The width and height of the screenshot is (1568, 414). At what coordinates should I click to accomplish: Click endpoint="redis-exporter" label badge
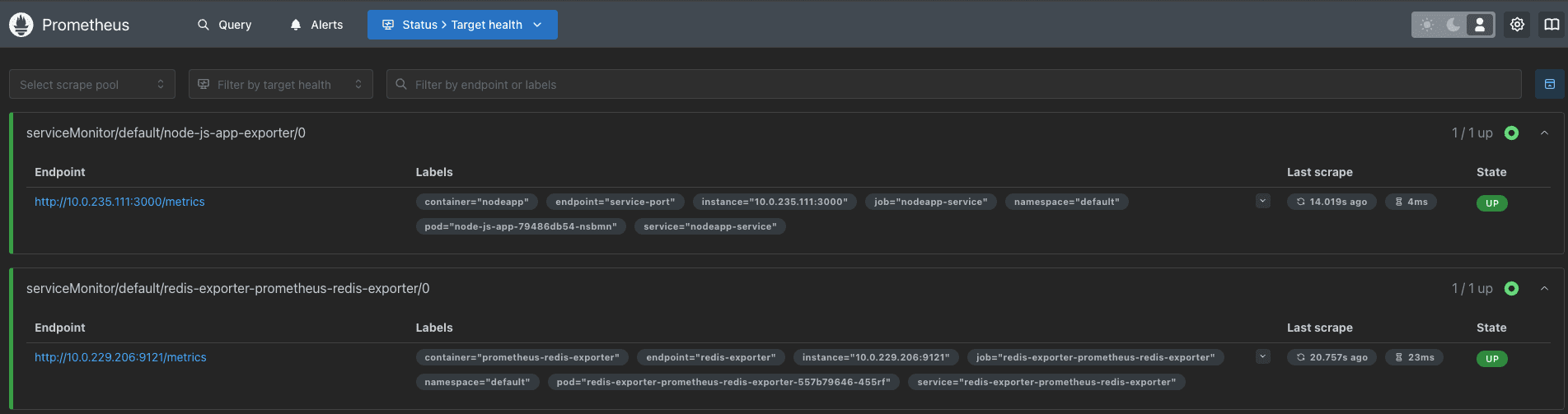tap(711, 357)
